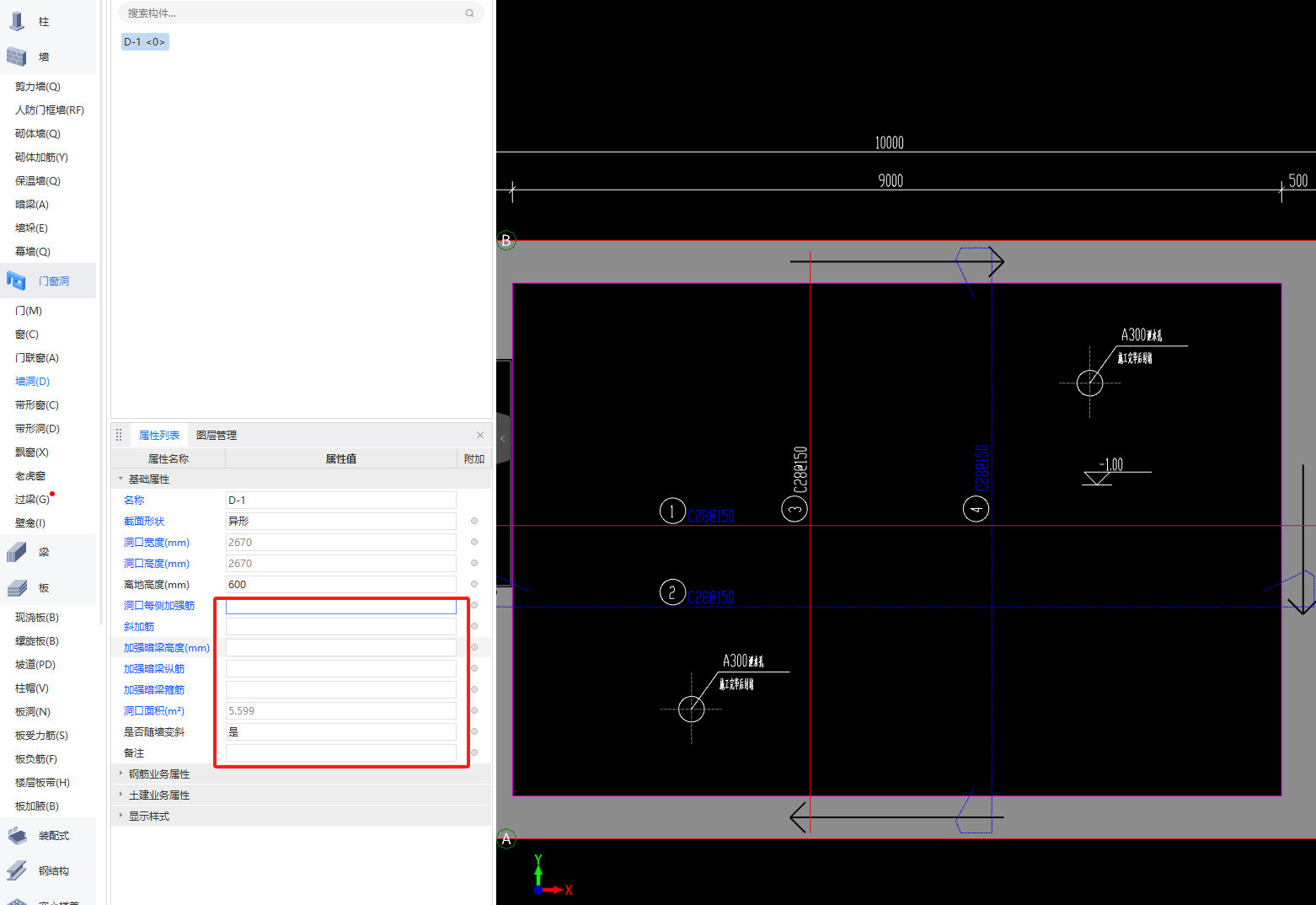Image resolution: width=1316 pixels, height=905 pixels.
Task: Select 现浇板(B) in component list
Action: click(x=37, y=617)
